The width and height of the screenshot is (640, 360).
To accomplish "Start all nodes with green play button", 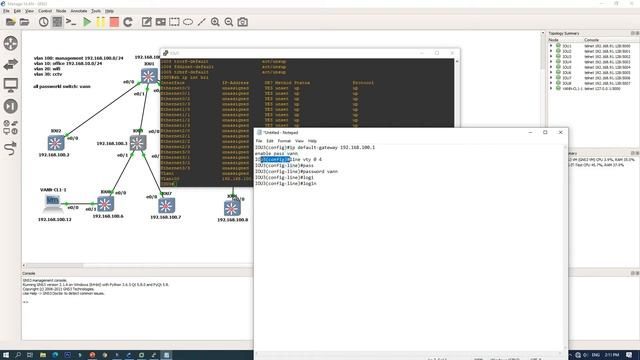I will point(87,22).
